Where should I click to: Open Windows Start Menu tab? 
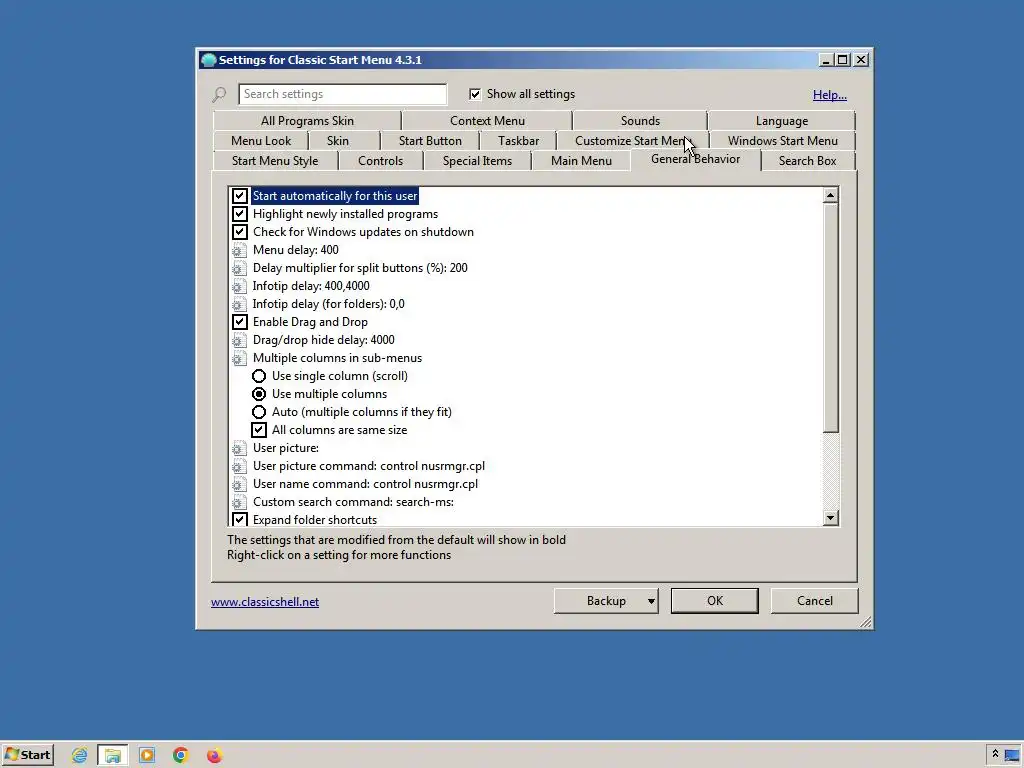(x=782, y=141)
